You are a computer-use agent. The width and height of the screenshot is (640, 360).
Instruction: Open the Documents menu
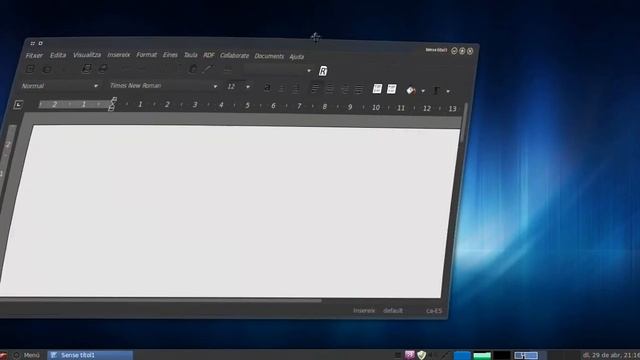[x=269, y=56]
